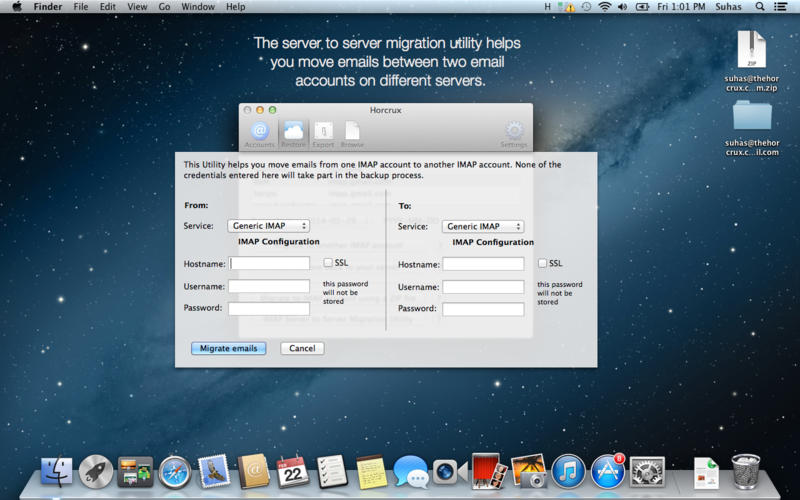The height and width of the screenshot is (500, 800).
Task: Open the Help menu
Action: coord(236,7)
